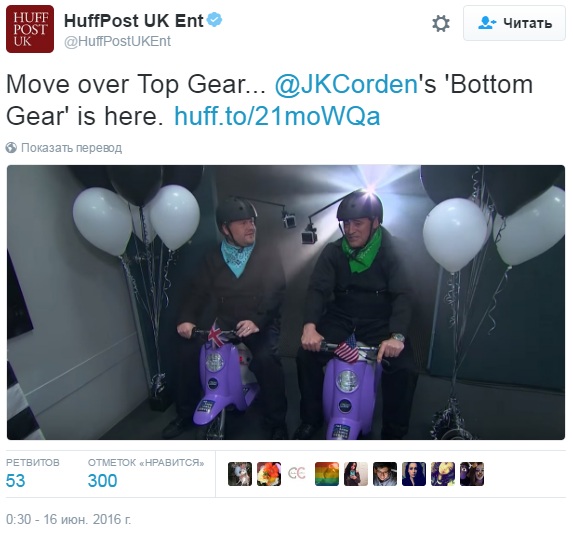Click the rainbow flag liker avatar
Screen dimensions: 573x539
(x=327, y=474)
